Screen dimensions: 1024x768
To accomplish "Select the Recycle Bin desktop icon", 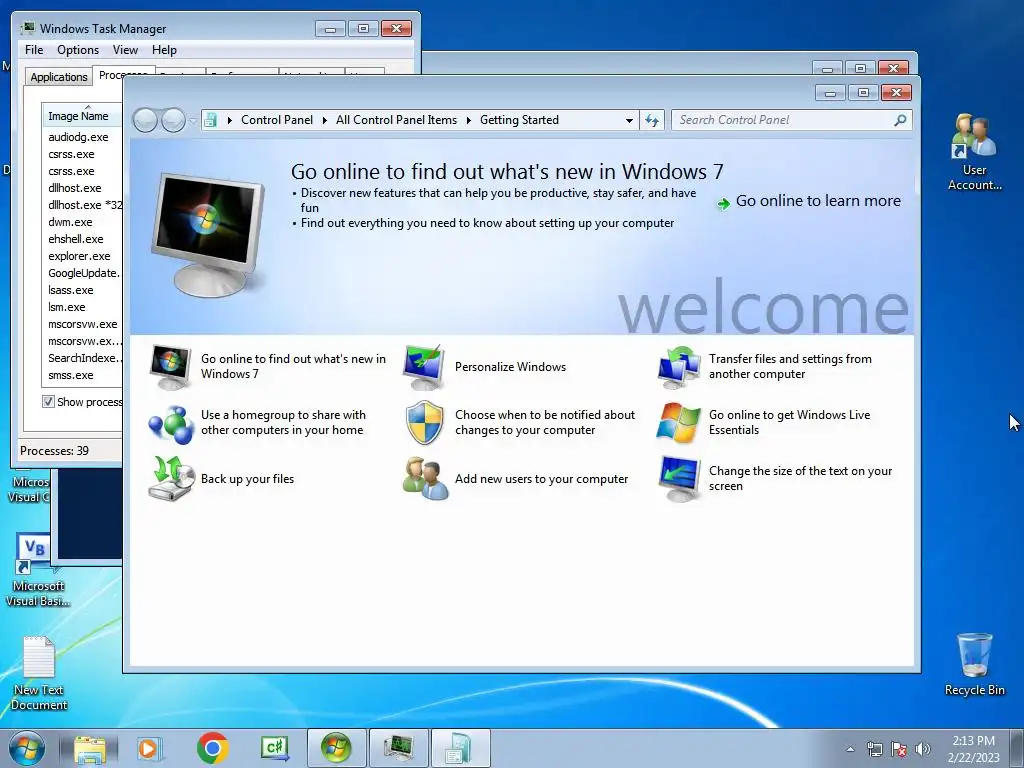I will coord(974,664).
